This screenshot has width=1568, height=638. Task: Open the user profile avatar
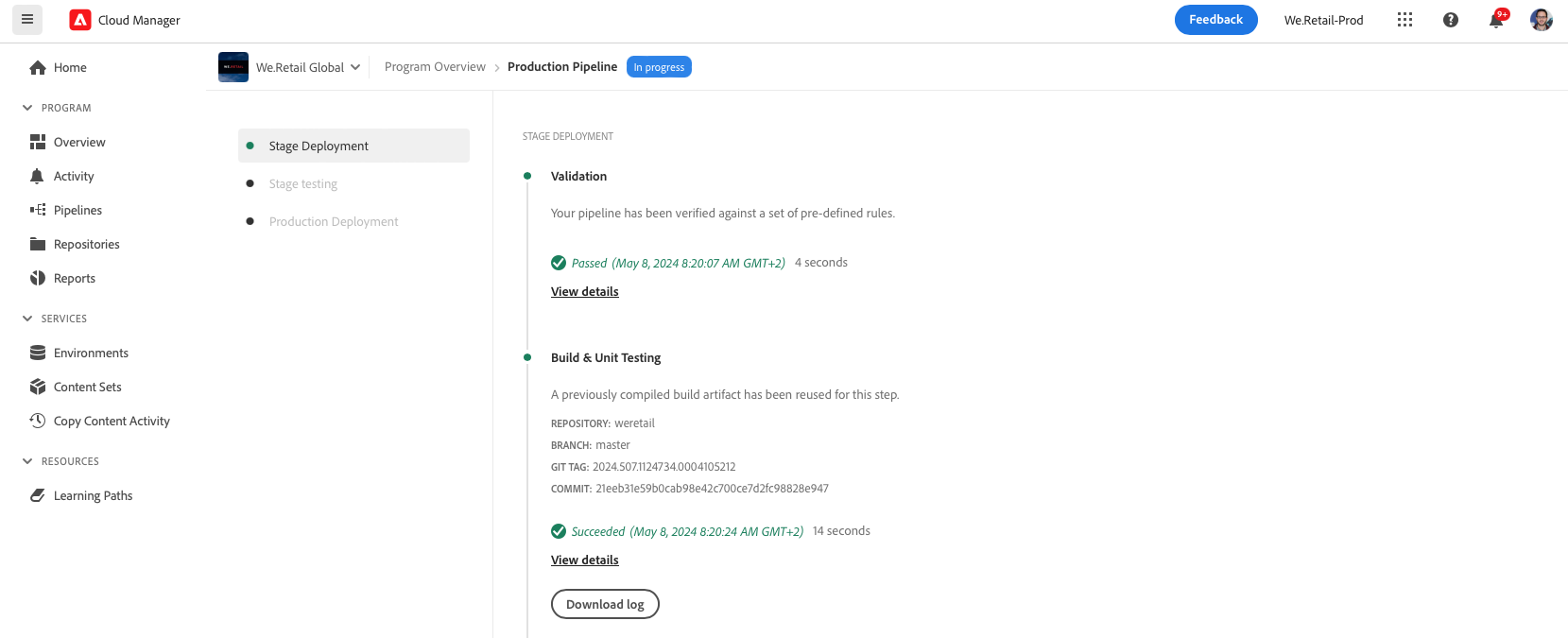point(1542,20)
